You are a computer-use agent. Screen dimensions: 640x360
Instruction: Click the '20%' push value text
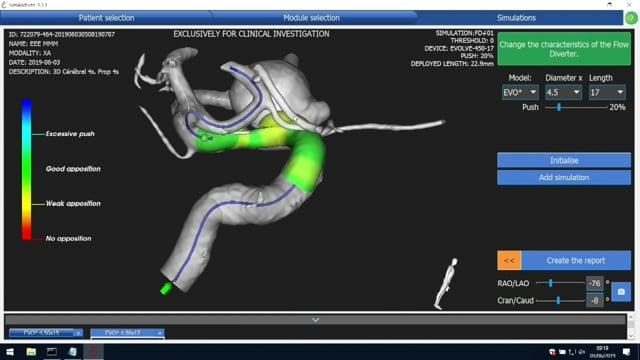(x=617, y=107)
